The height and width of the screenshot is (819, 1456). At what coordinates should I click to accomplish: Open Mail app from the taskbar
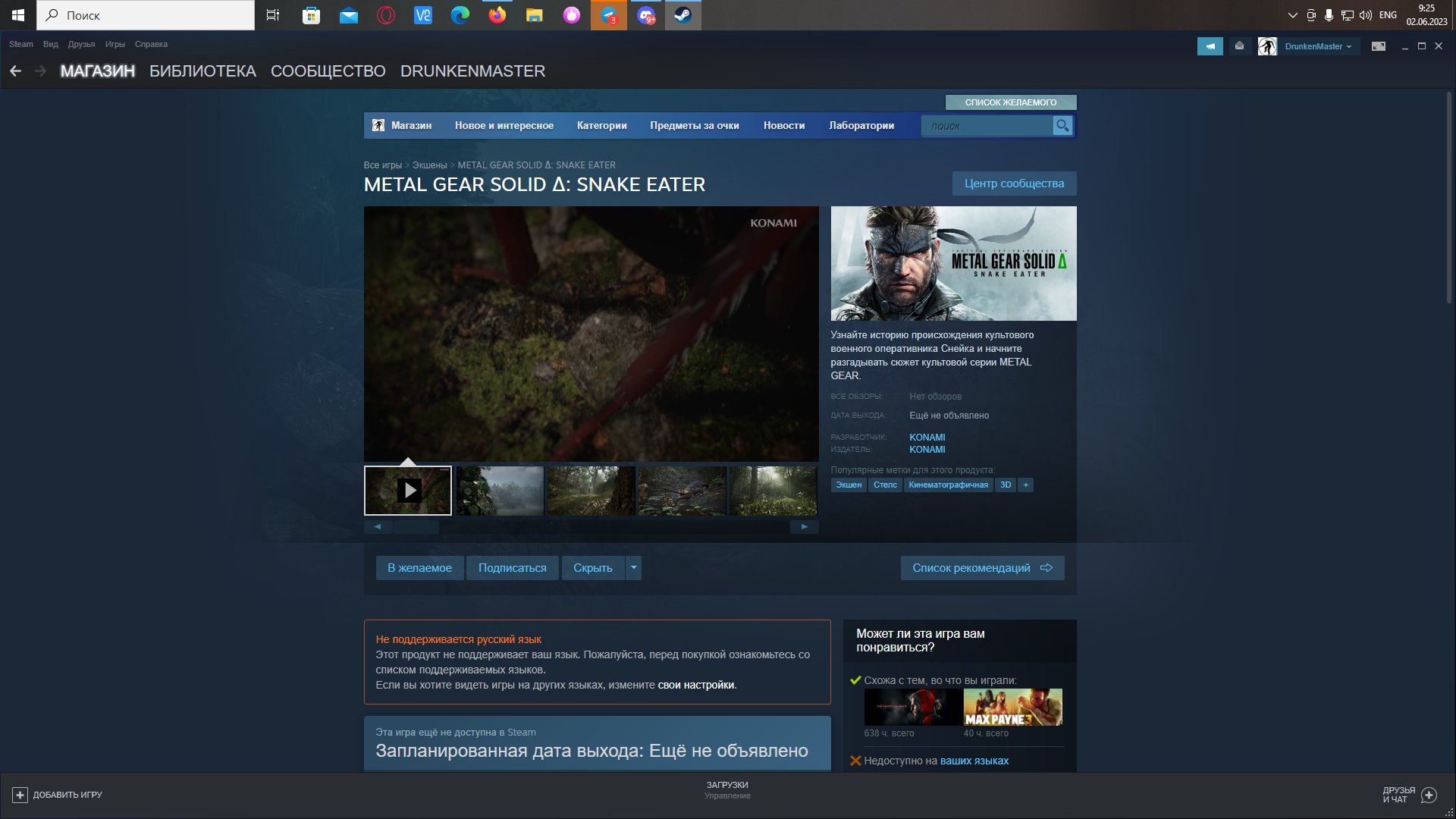[x=349, y=15]
